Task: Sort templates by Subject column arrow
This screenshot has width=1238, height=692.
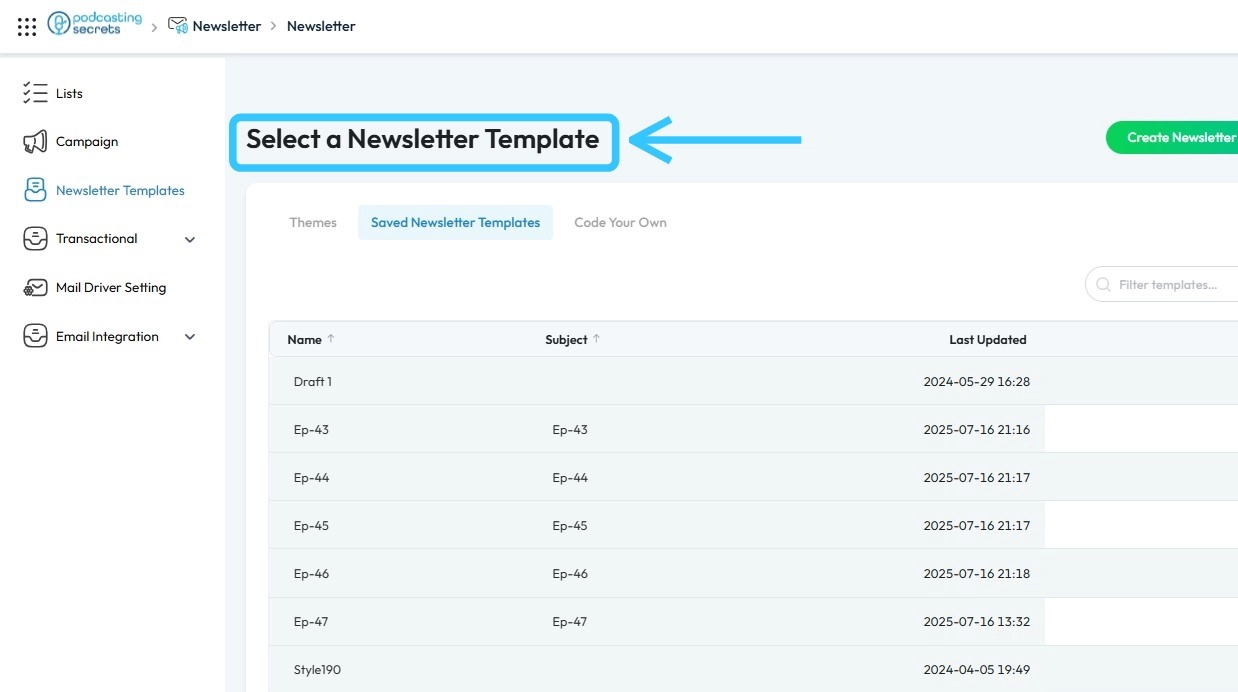Action: (597, 339)
